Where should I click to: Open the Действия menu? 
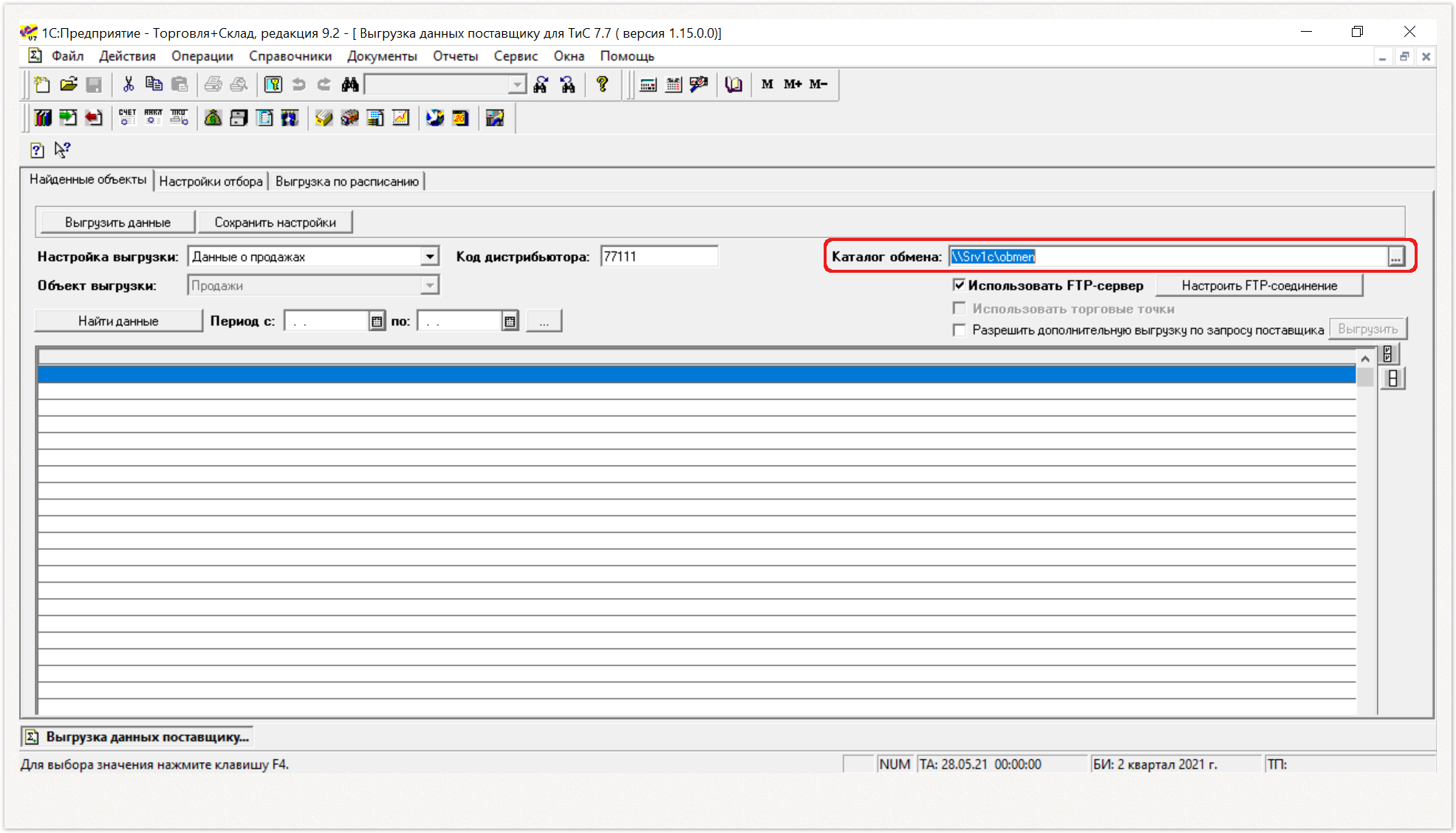(127, 56)
